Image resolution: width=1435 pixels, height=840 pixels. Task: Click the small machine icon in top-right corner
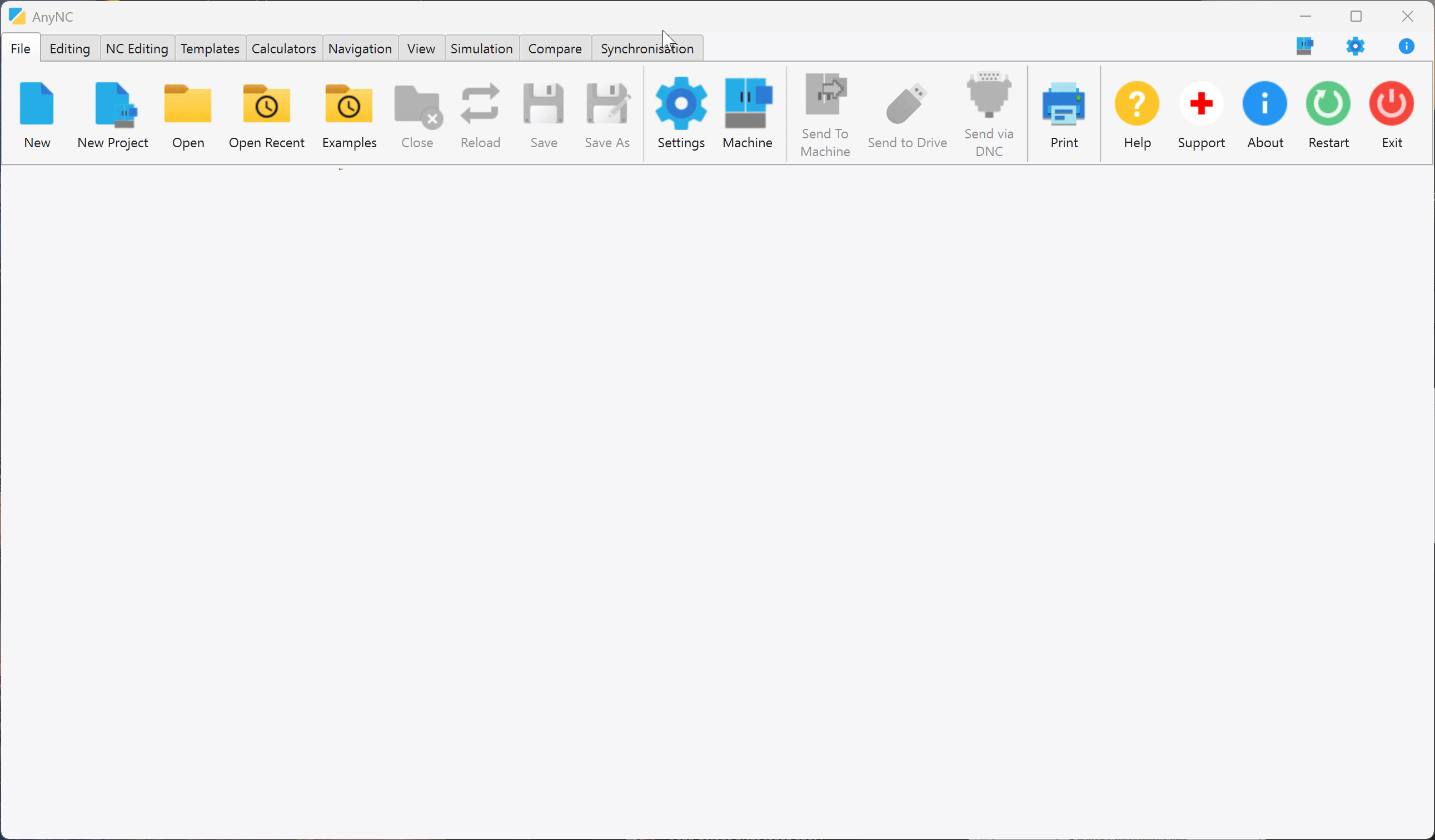coord(1304,46)
